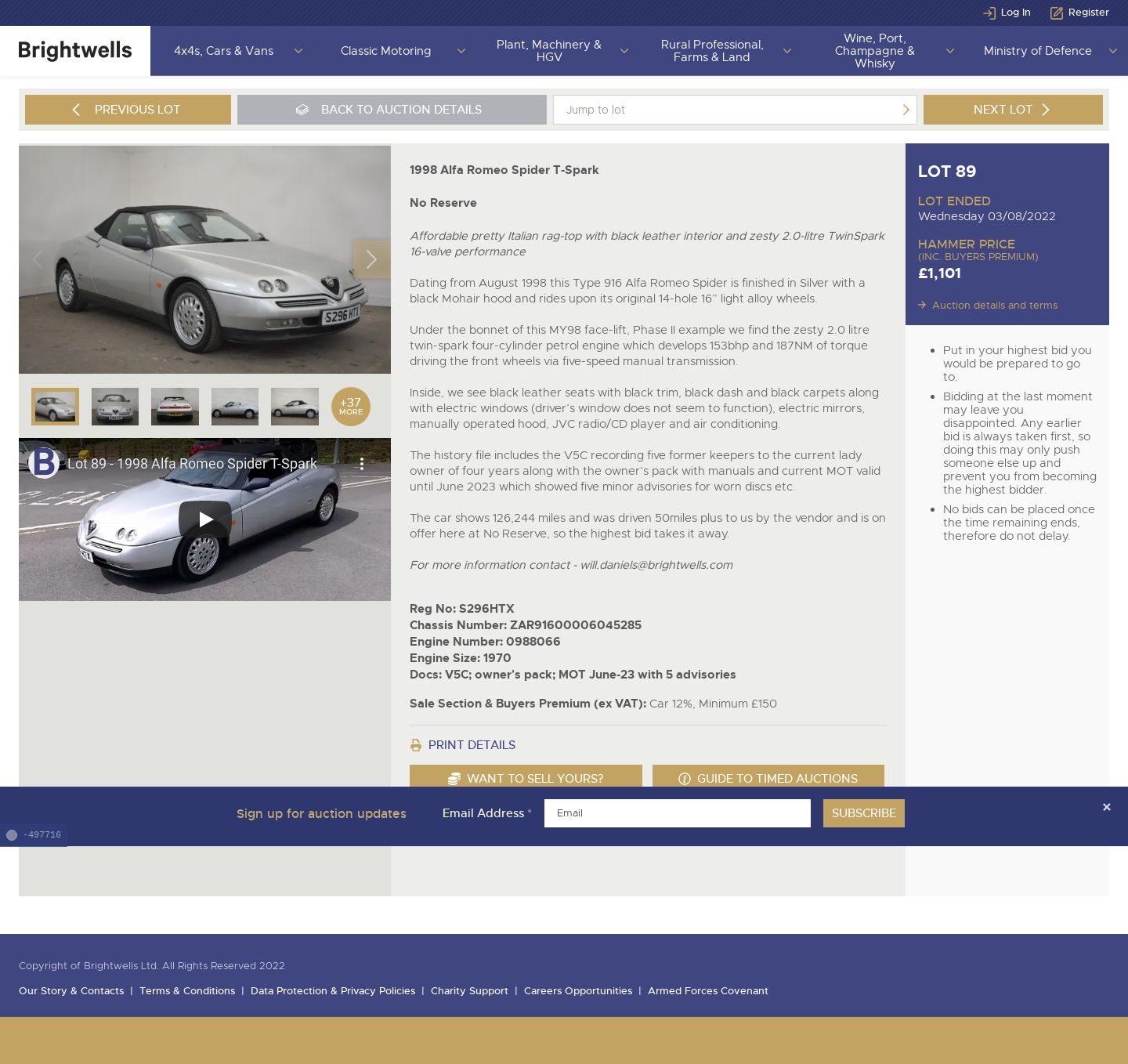
Task: Click the Jump to lot arrow icon
Action: [906, 110]
